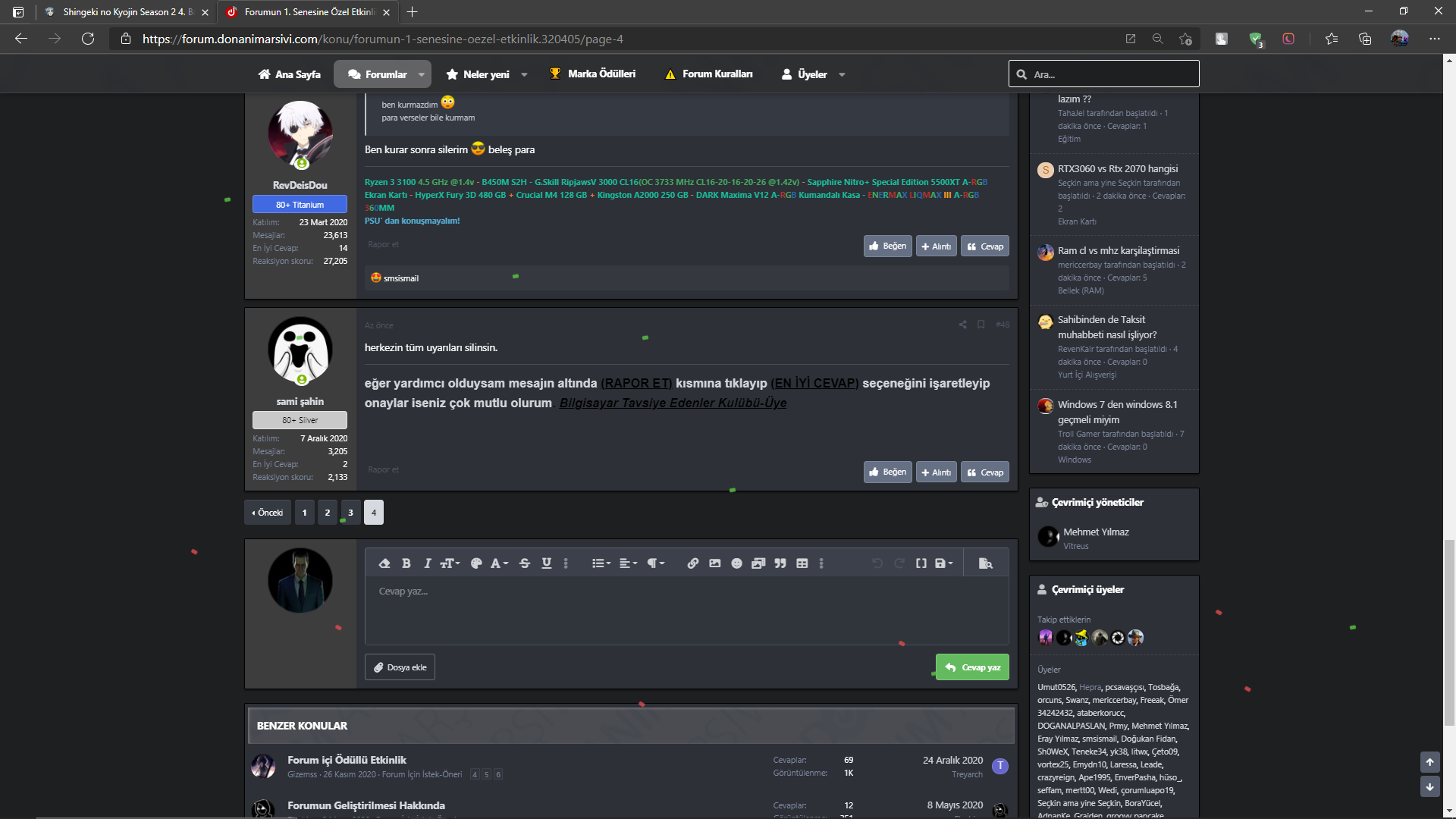Open more text options after underline
The image size is (1456, 819).
point(566,563)
